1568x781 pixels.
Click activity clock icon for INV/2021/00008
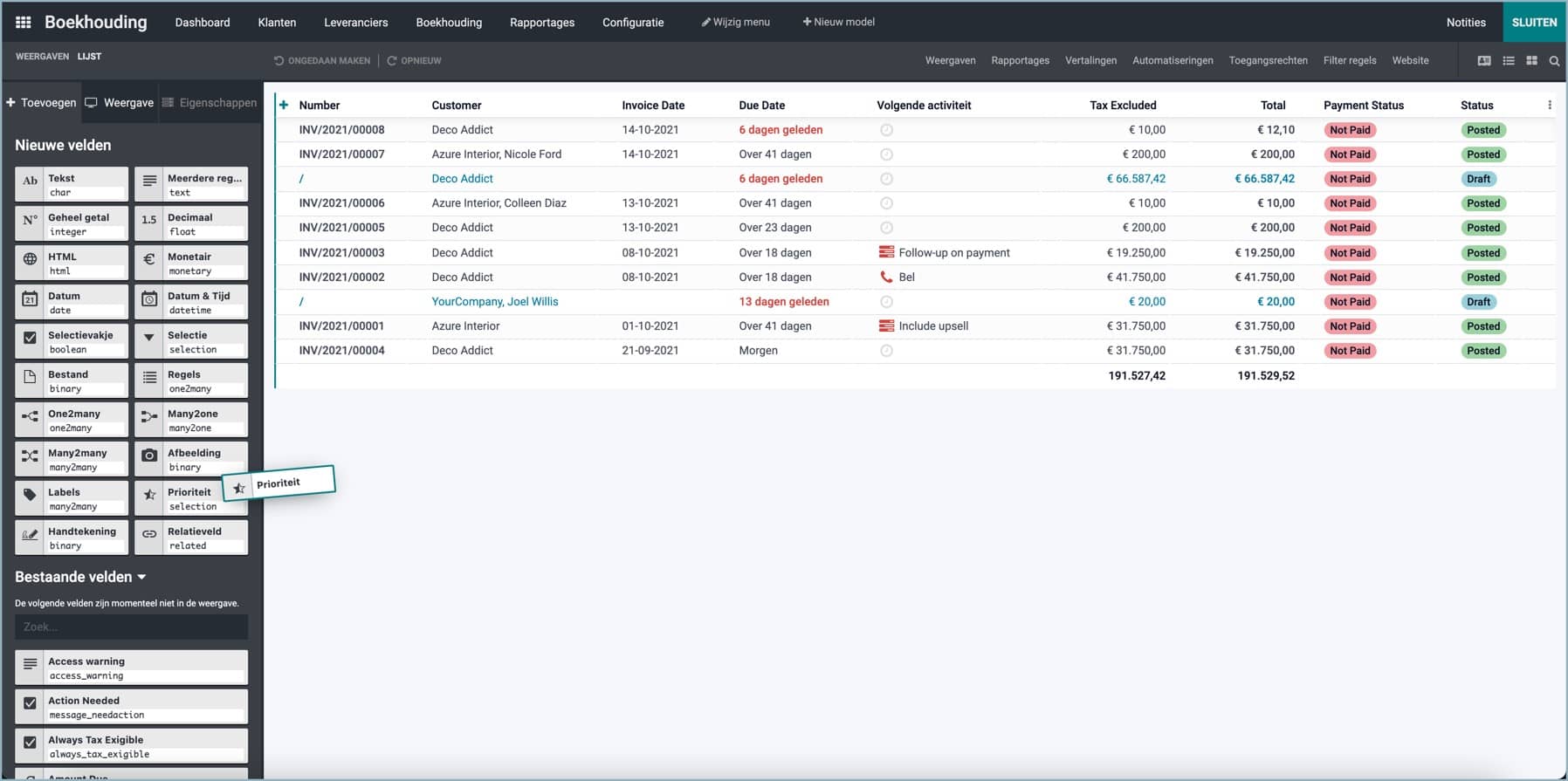(886, 130)
